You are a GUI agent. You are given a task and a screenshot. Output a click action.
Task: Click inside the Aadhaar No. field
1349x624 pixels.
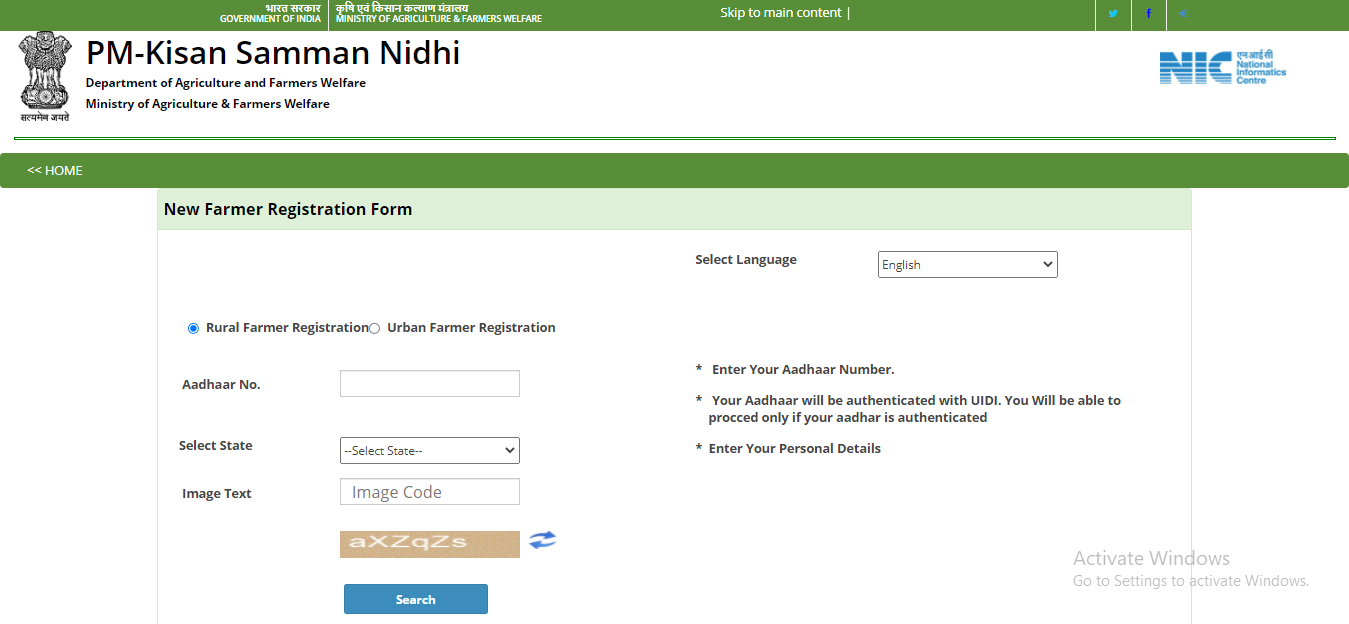(429, 383)
